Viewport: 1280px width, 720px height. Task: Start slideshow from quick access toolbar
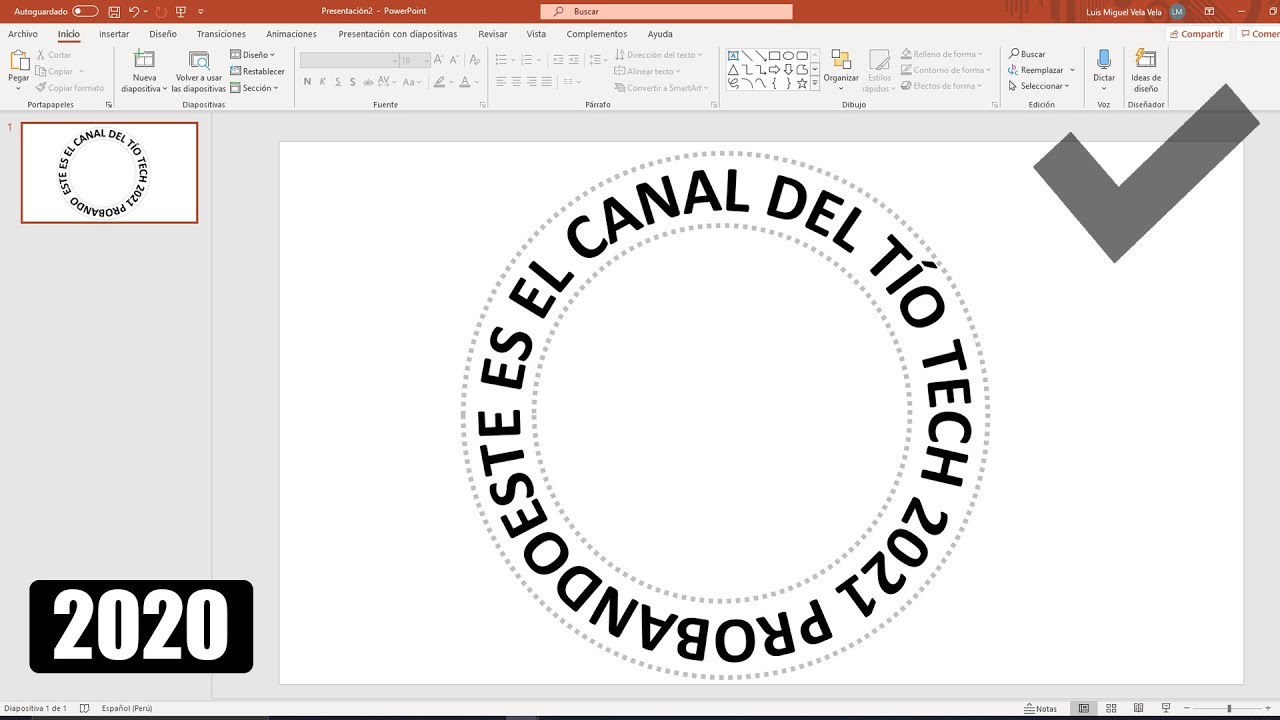(x=181, y=11)
